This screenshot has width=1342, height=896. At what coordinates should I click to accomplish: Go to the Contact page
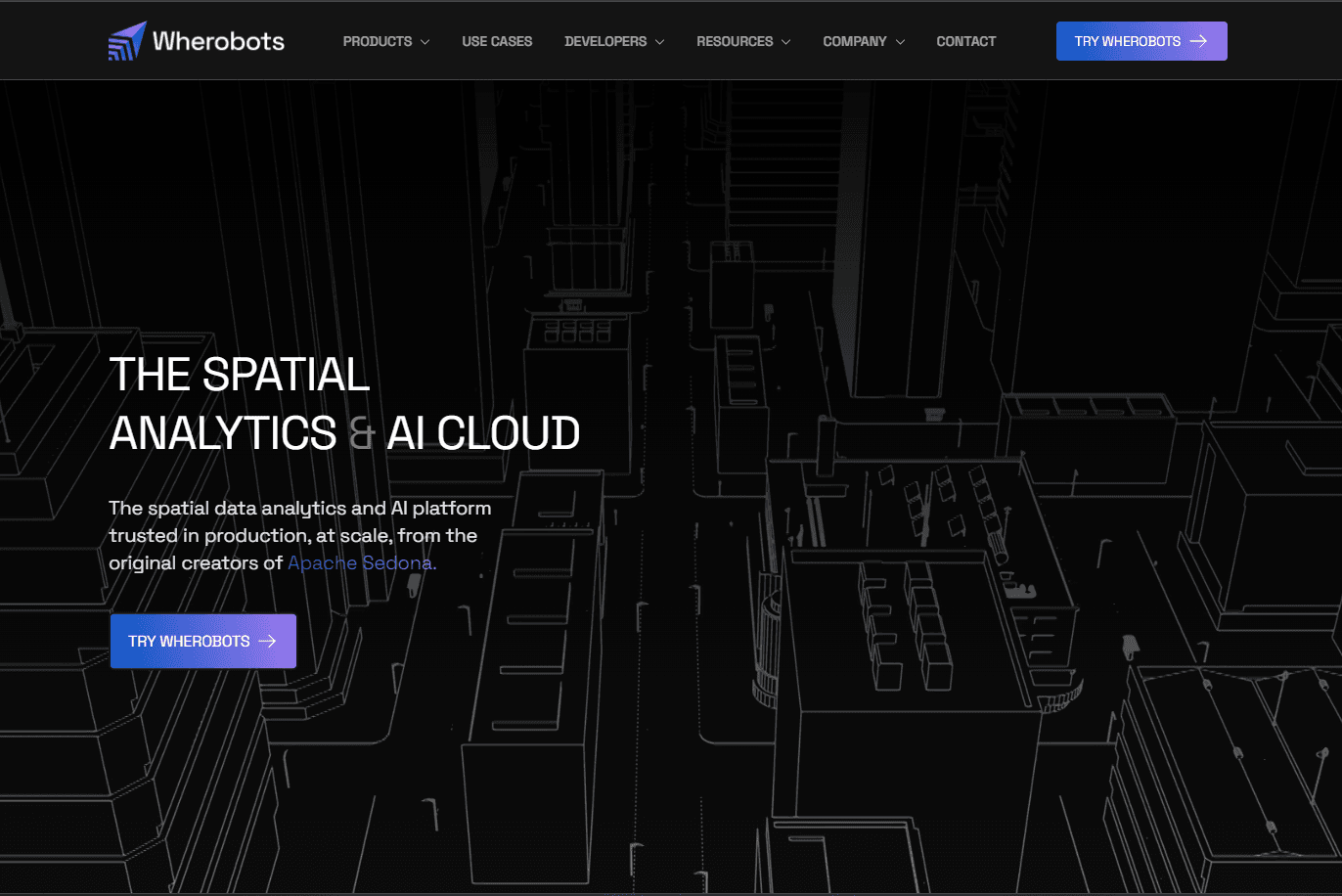coord(966,41)
